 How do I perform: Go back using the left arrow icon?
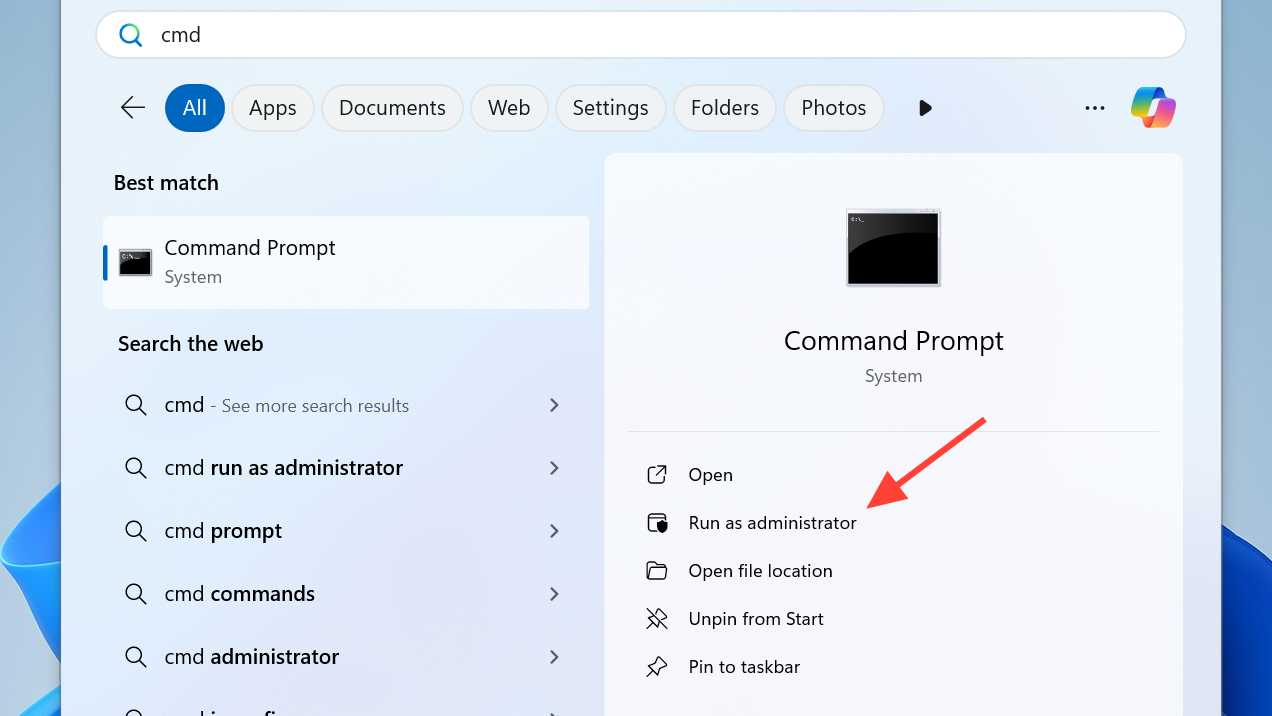point(133,108)
